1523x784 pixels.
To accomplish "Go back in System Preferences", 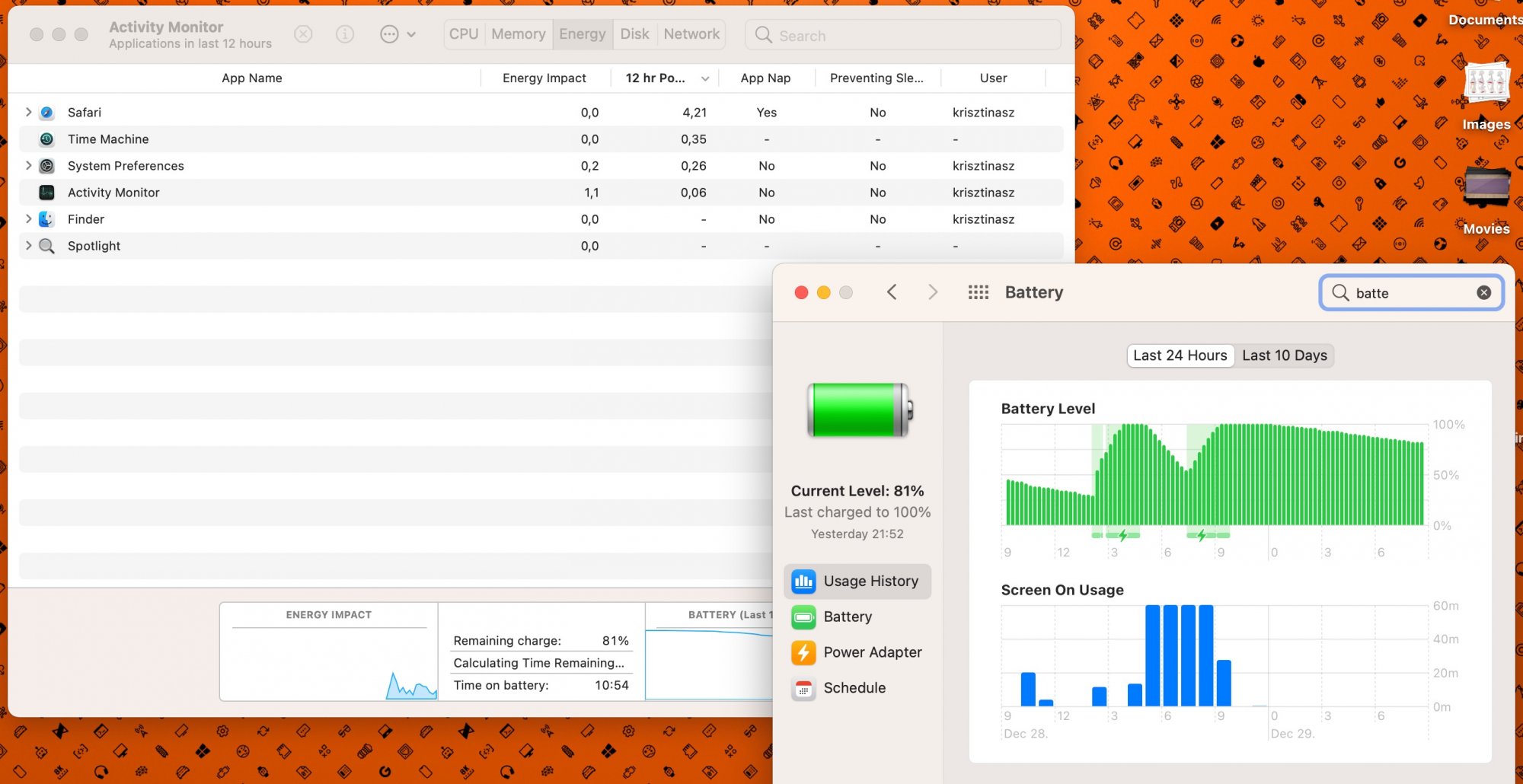I will pyautogui.click(x=892, y=292).
